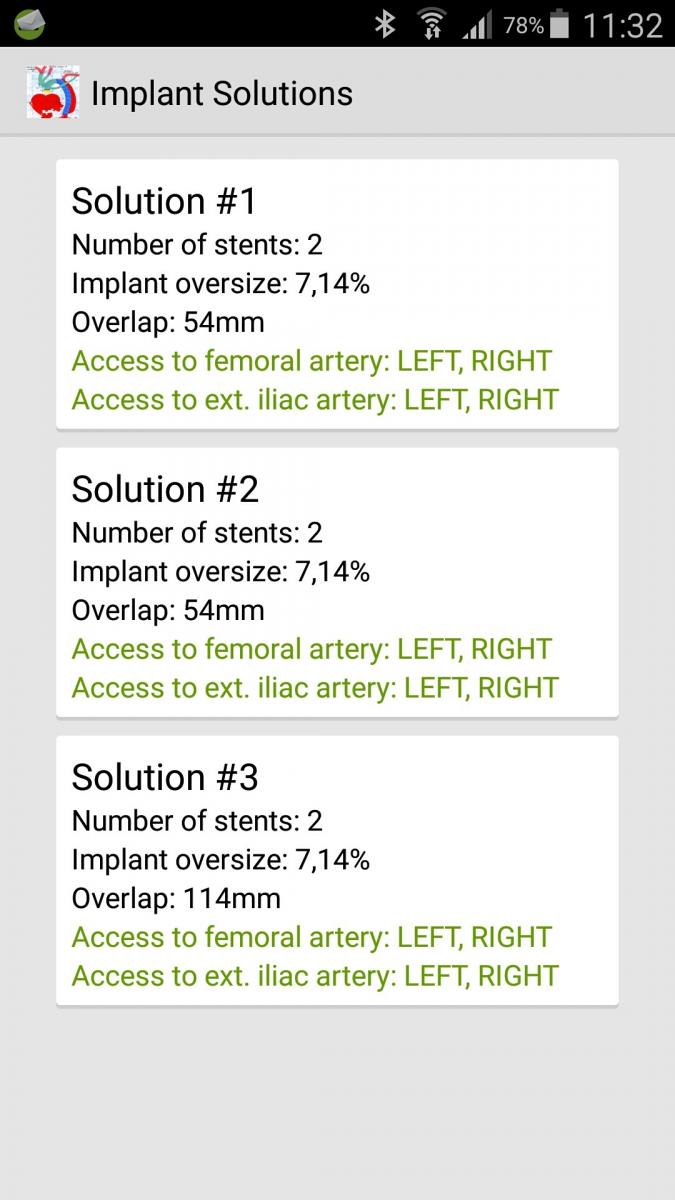Open the Solution #1 heading
Image resolution: width=675 pixels, height=1200 pixels.
point(164,201)
